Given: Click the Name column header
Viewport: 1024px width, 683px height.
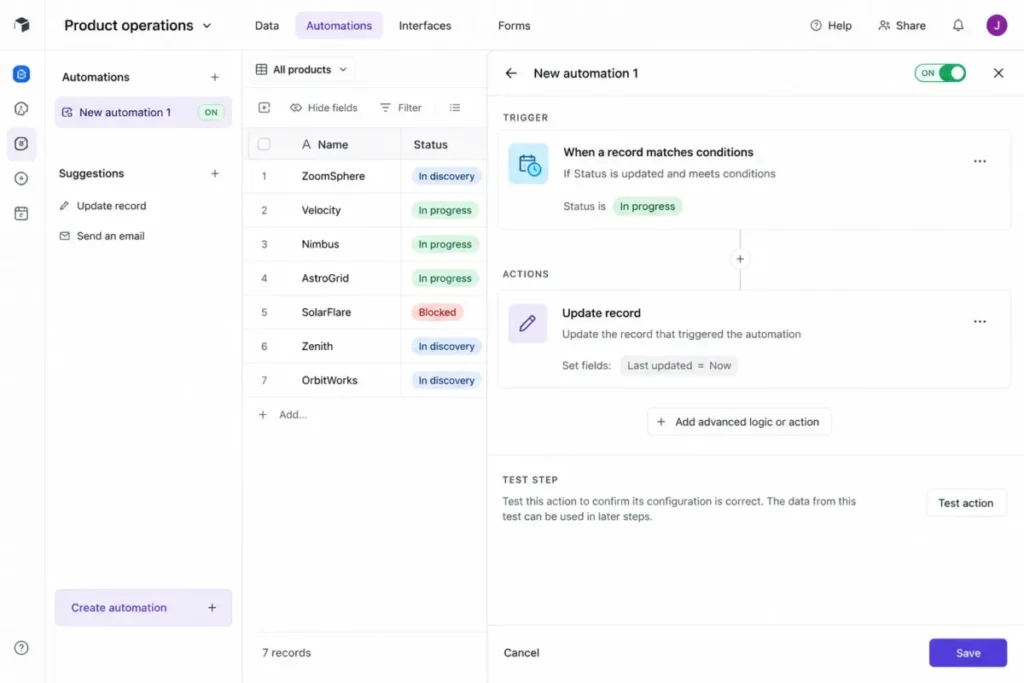Looking at the screenshot, I should (325, 144).
